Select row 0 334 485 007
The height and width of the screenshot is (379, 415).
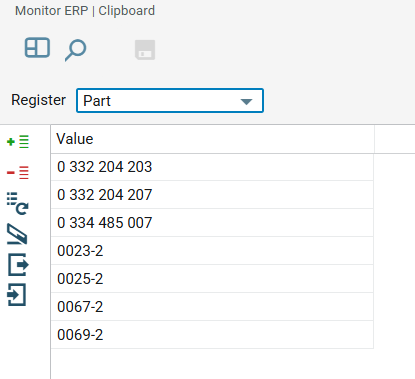tap(212, 223)
